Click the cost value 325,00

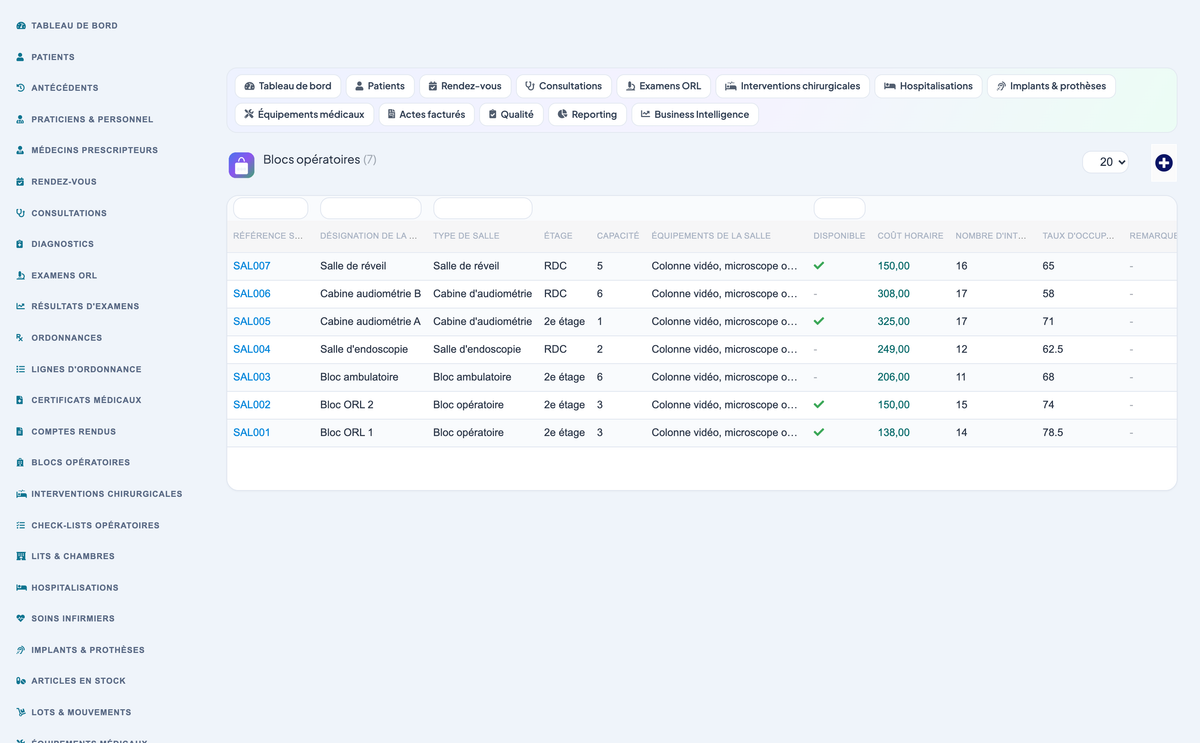coord(894,322)
